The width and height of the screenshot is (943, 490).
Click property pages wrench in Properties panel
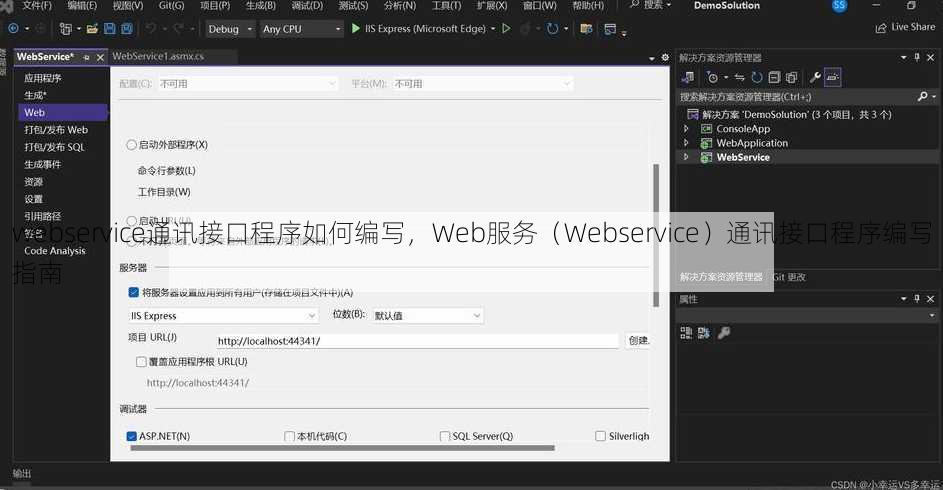(x=724, y=332)
